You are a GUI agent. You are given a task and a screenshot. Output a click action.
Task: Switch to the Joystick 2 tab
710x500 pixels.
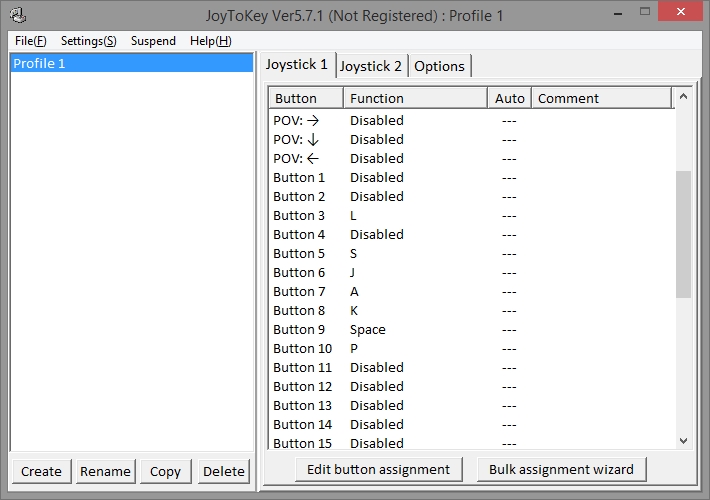click(x=371, y=66)
